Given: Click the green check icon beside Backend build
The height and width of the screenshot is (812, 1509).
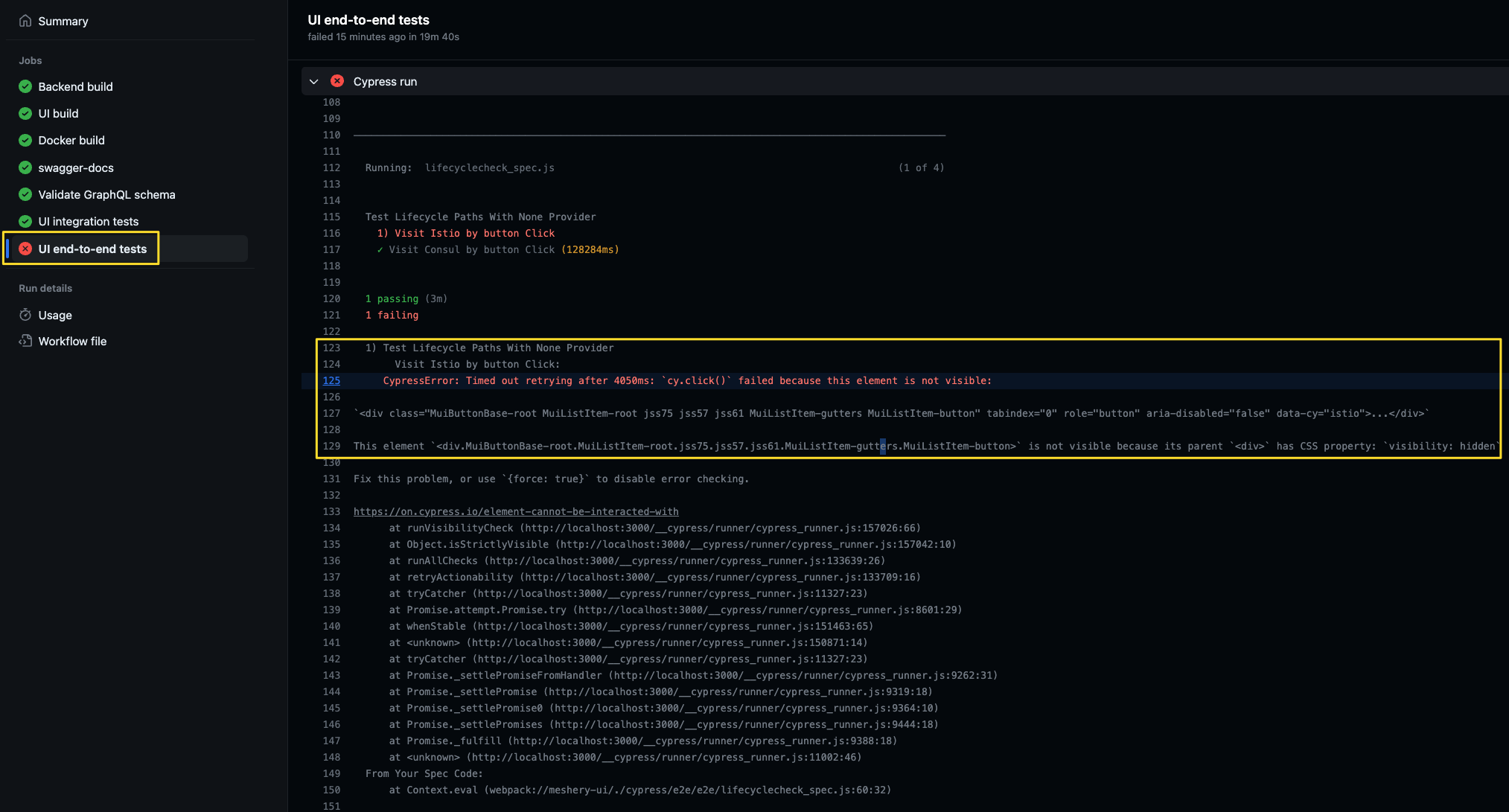Looking at the screenshot, I should coord(25,86).
